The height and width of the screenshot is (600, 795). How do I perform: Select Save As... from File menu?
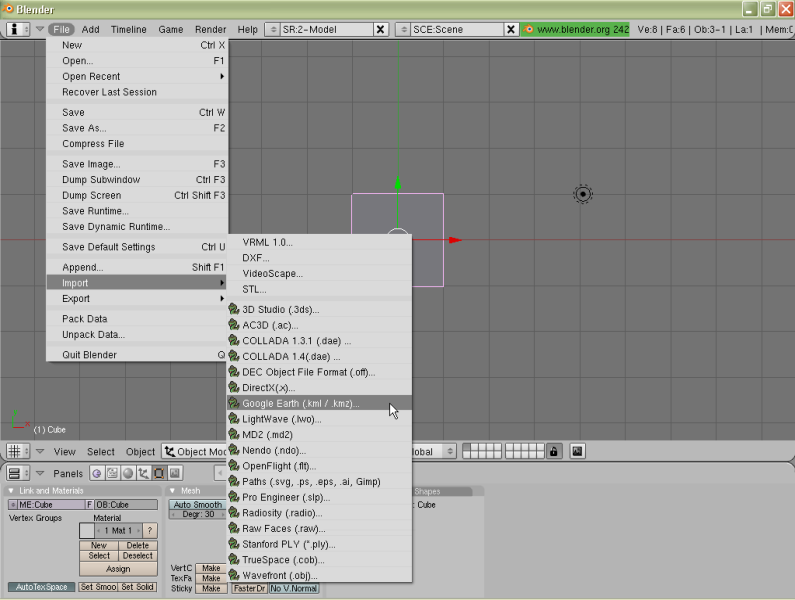coord(137,128)
